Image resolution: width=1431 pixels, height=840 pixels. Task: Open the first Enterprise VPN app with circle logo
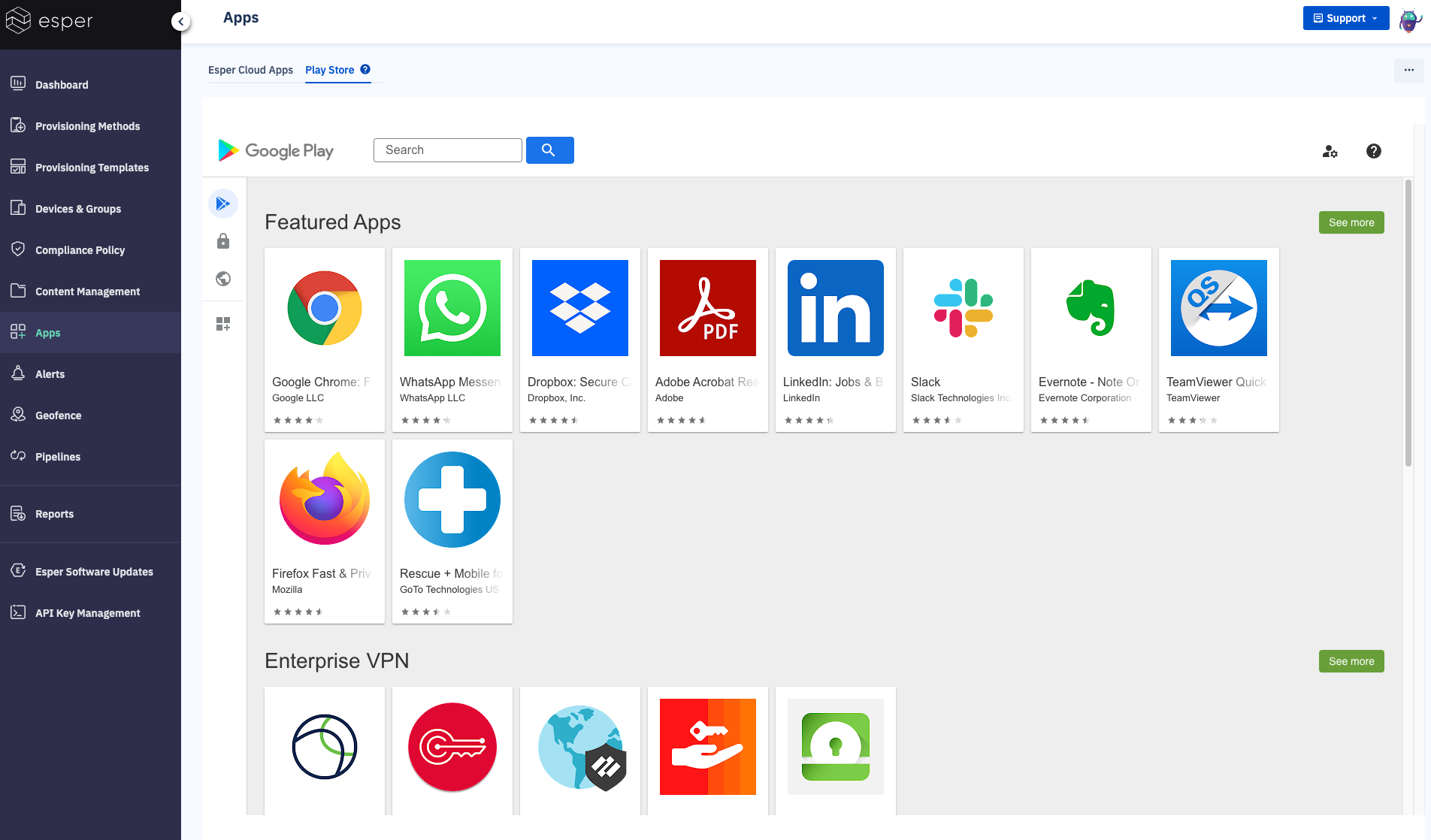[x=325, y=750]
